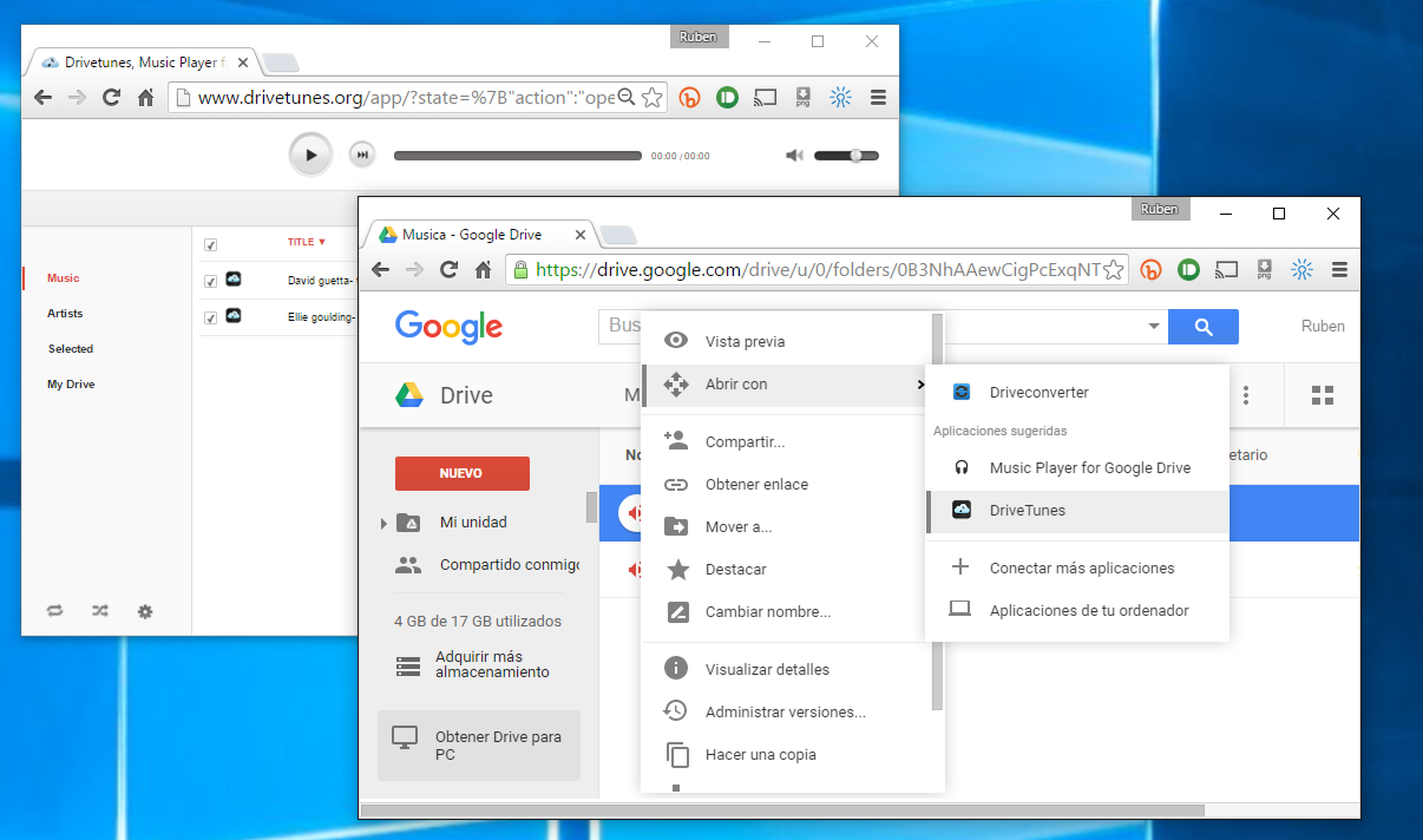Open Administrar versiones... option

[x=786, y=711]
